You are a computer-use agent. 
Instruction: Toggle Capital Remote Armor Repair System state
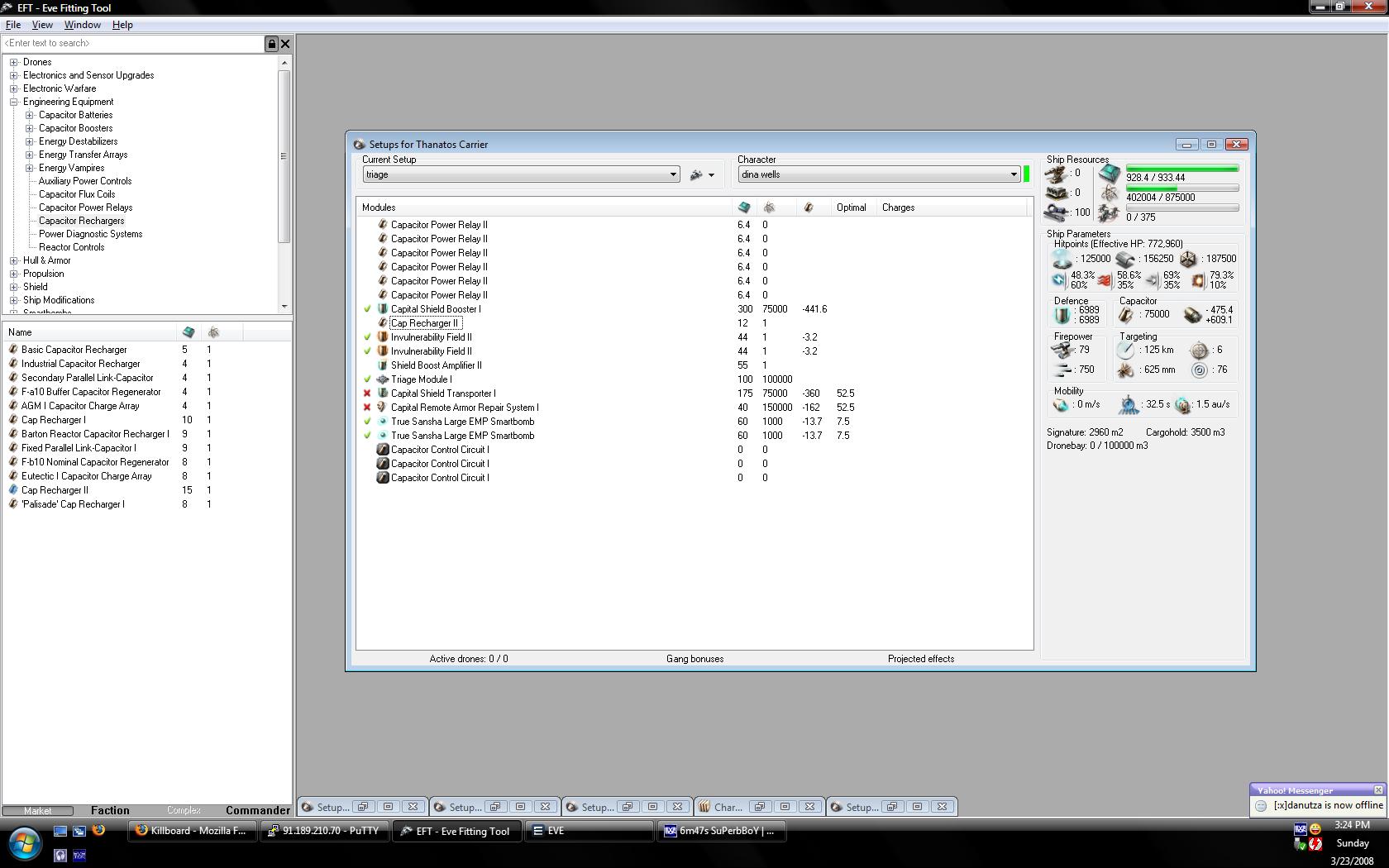[368, 408]
